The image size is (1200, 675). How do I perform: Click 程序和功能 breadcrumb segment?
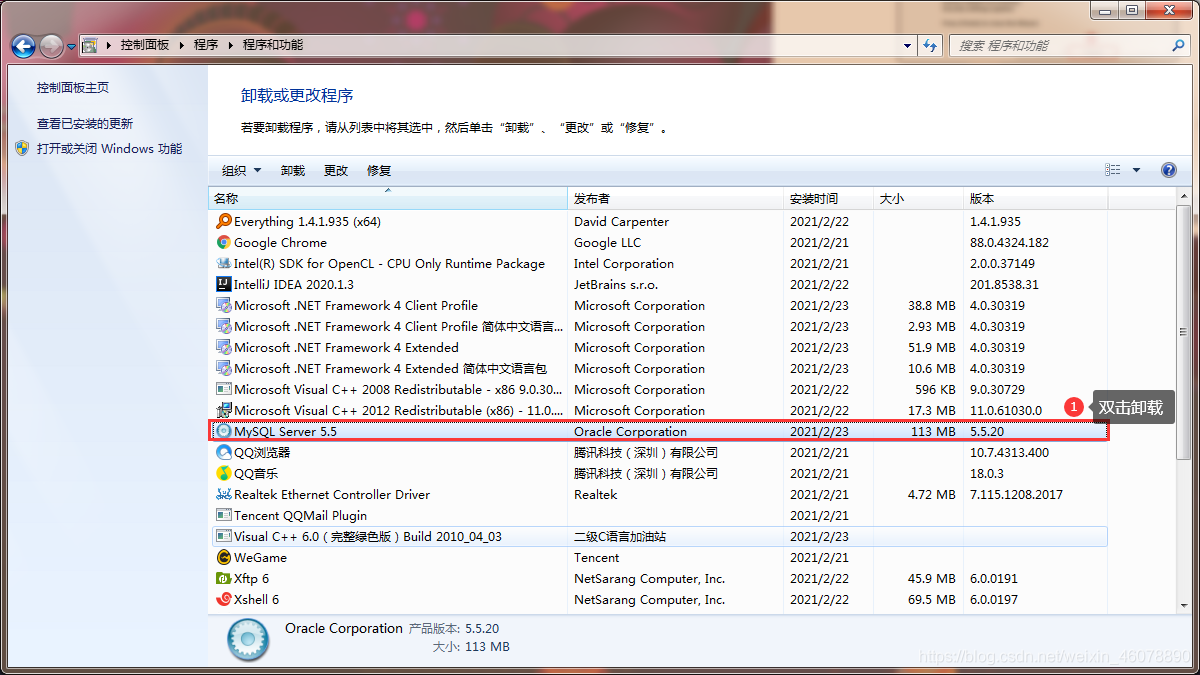pyautogui.click(x=273, y=45)
